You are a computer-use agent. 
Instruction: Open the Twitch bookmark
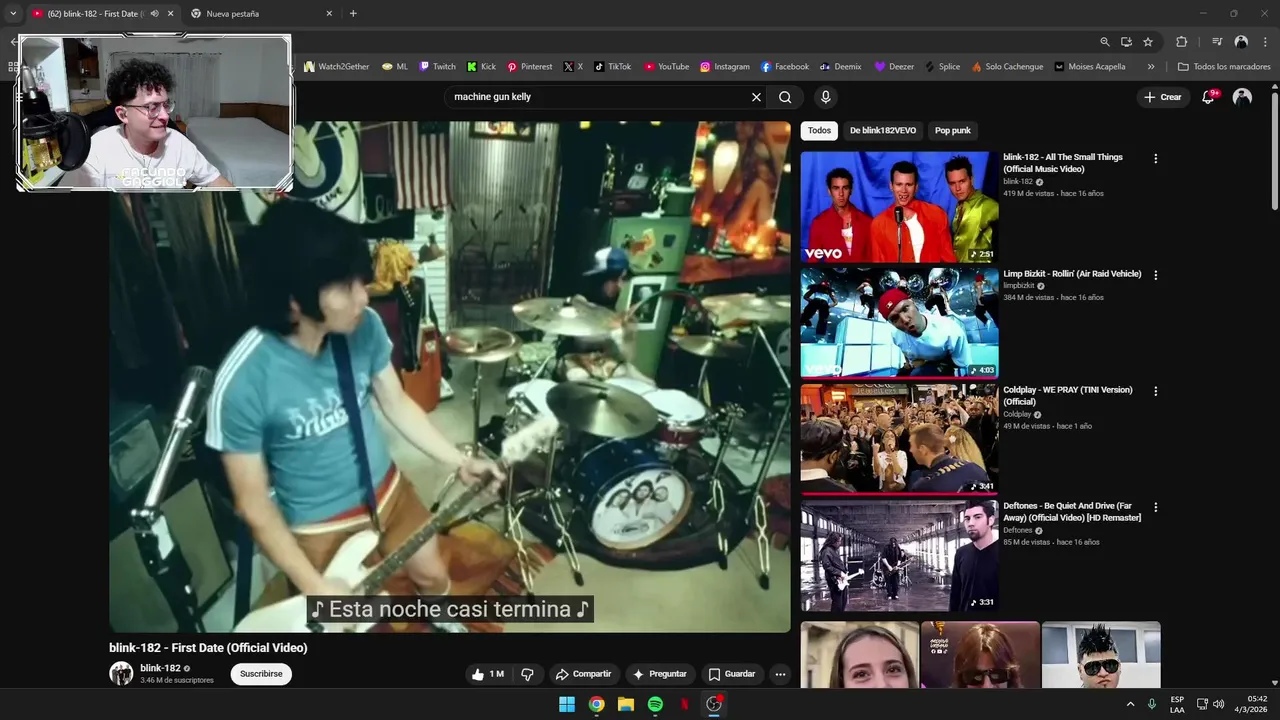click(437, 67)
